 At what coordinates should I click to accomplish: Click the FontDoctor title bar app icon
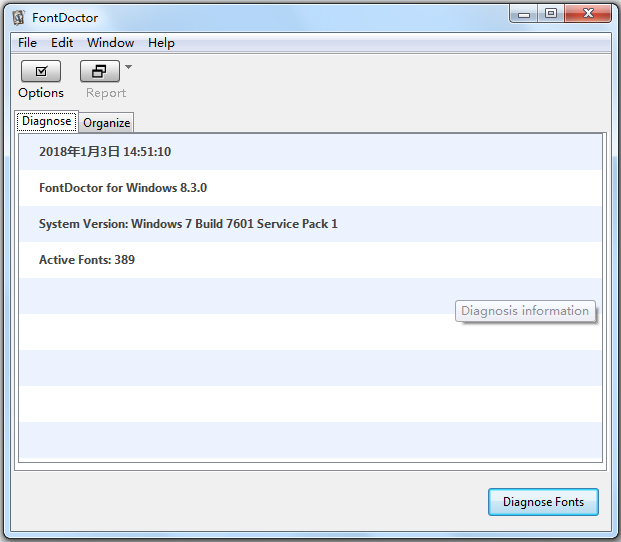[18, 18]
